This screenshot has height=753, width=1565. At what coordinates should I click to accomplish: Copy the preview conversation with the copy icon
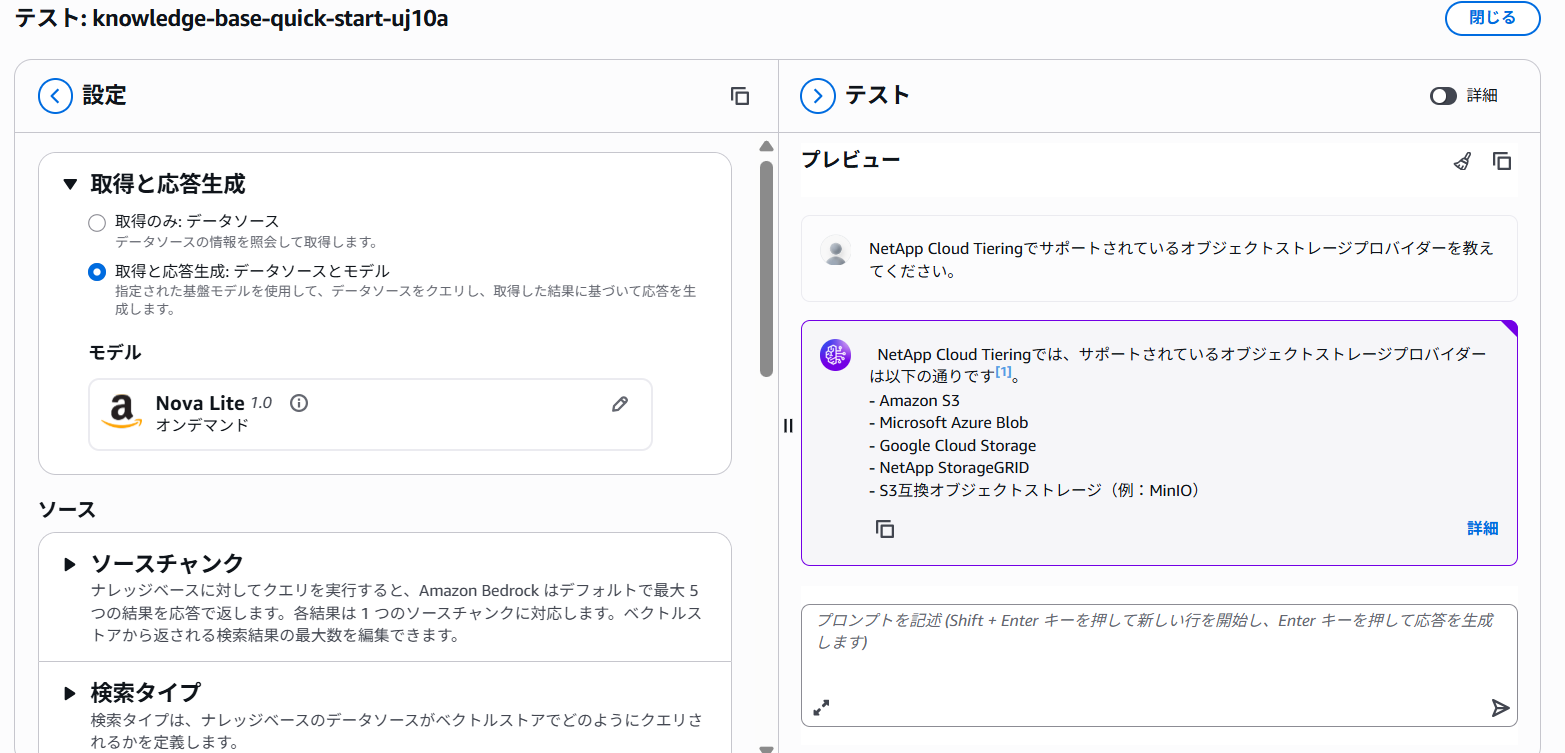click(1502, 161)
